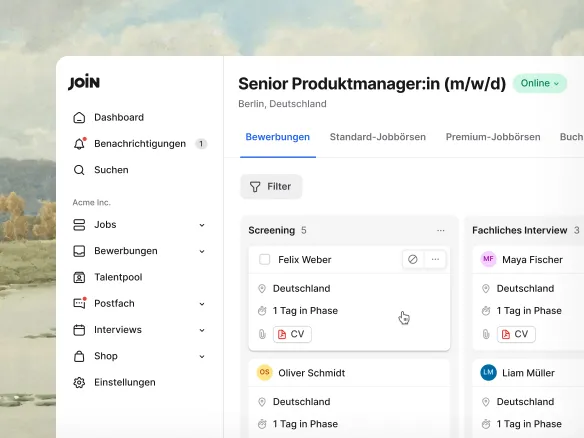Go to Dashboard in the sidebar
Image resolution: width=584 pixels, height=438 pixels.
[x=119, y=117]
